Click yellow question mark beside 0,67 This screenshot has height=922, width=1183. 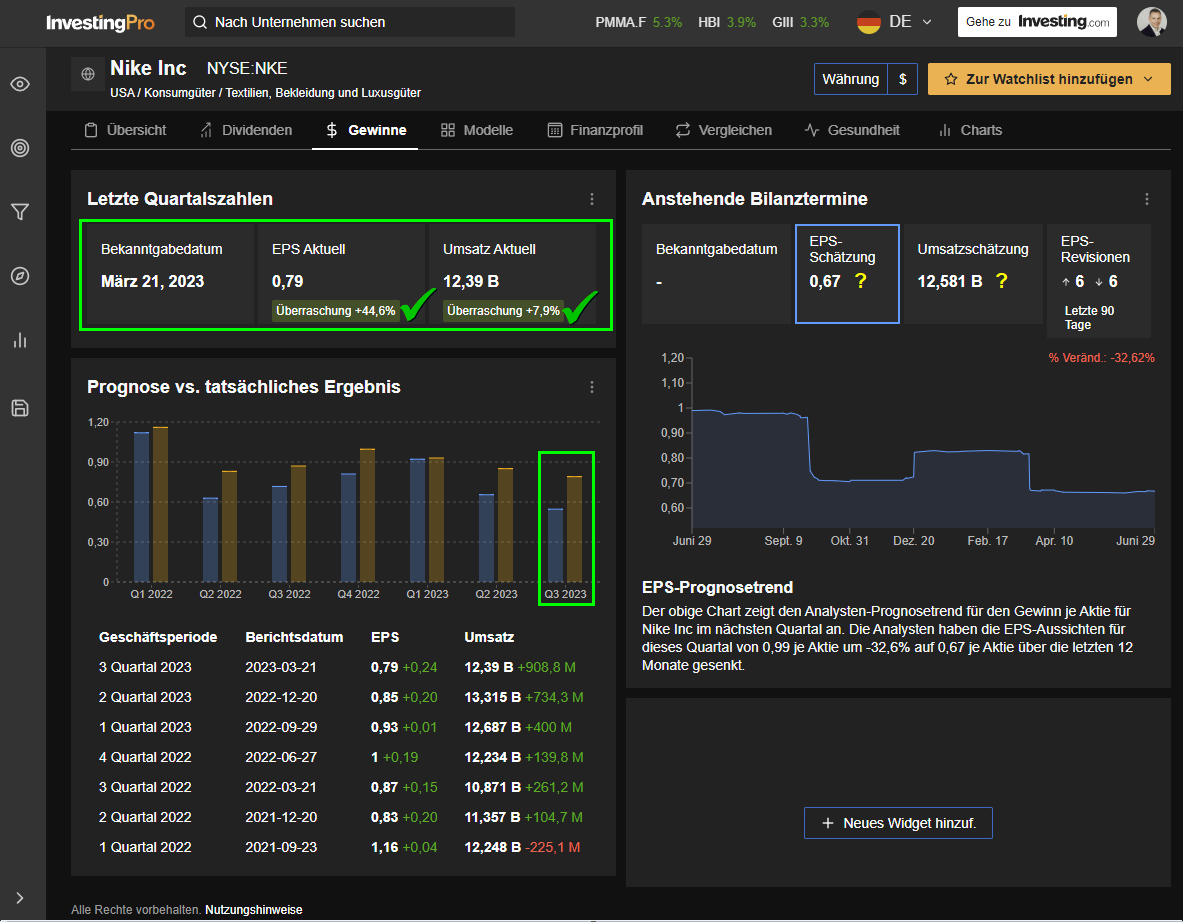[x=860, y=281]
